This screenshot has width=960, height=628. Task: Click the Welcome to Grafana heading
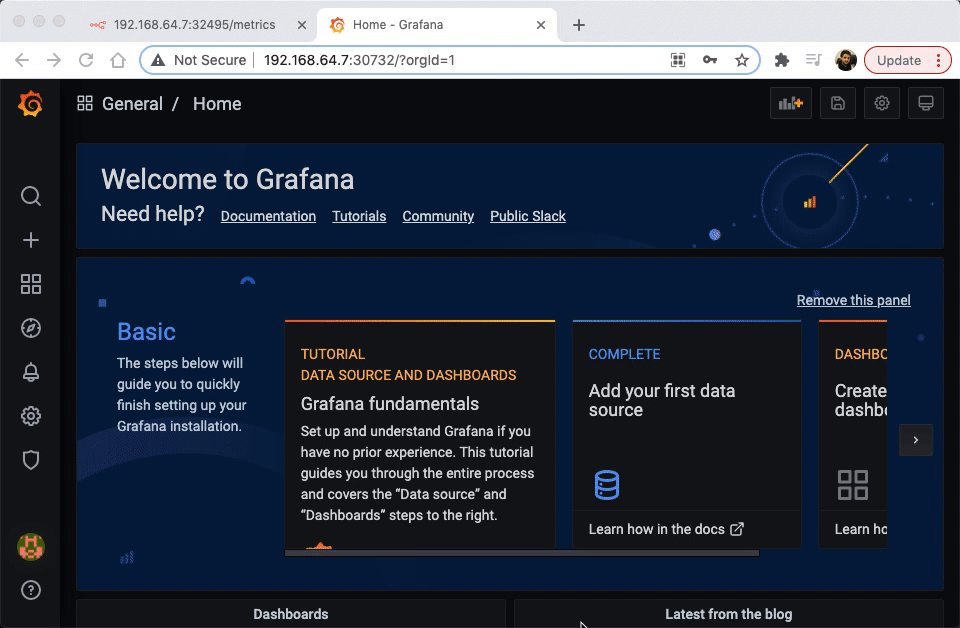coord(227,179)
